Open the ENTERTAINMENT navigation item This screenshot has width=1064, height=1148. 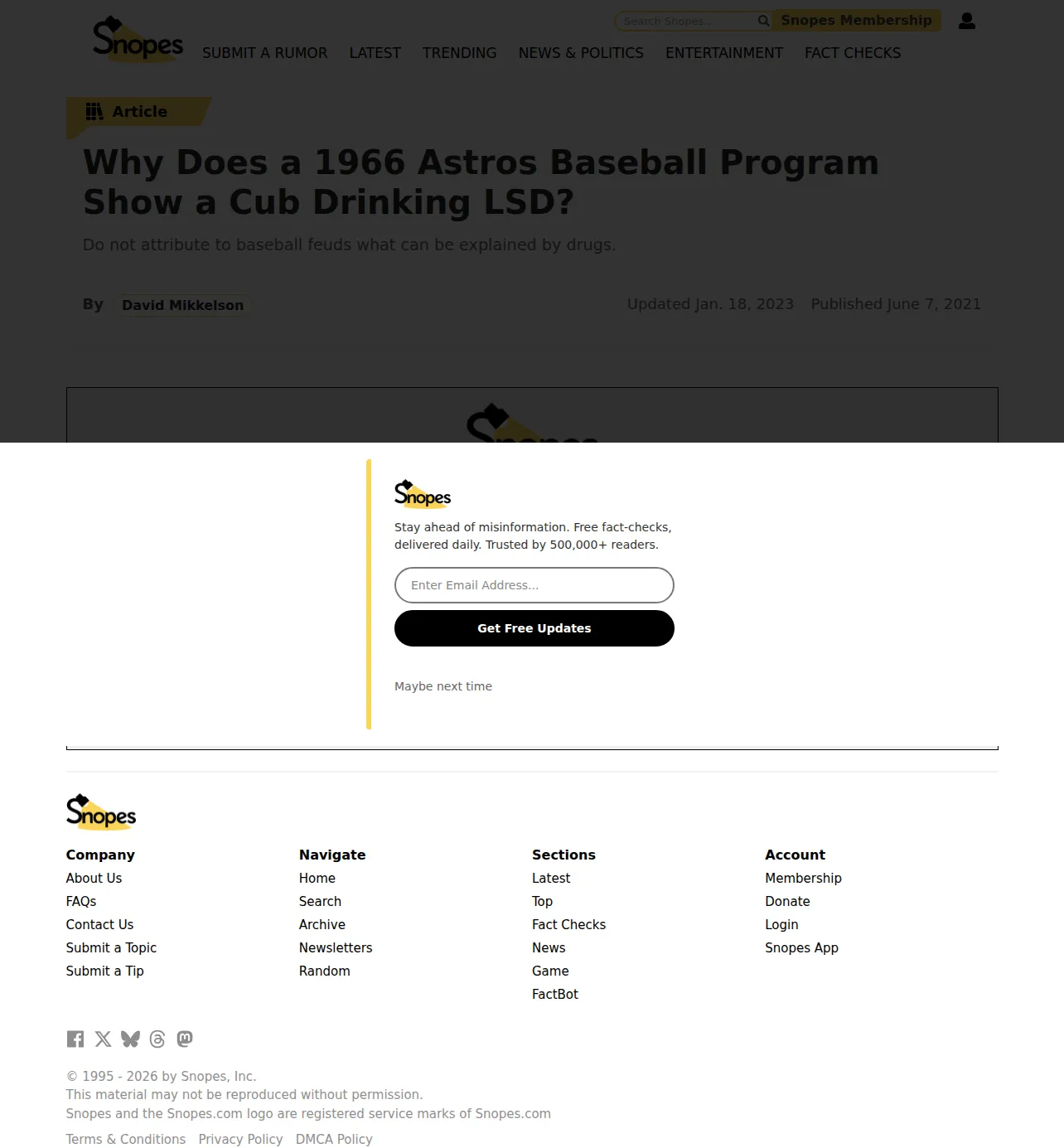[724, 53]
